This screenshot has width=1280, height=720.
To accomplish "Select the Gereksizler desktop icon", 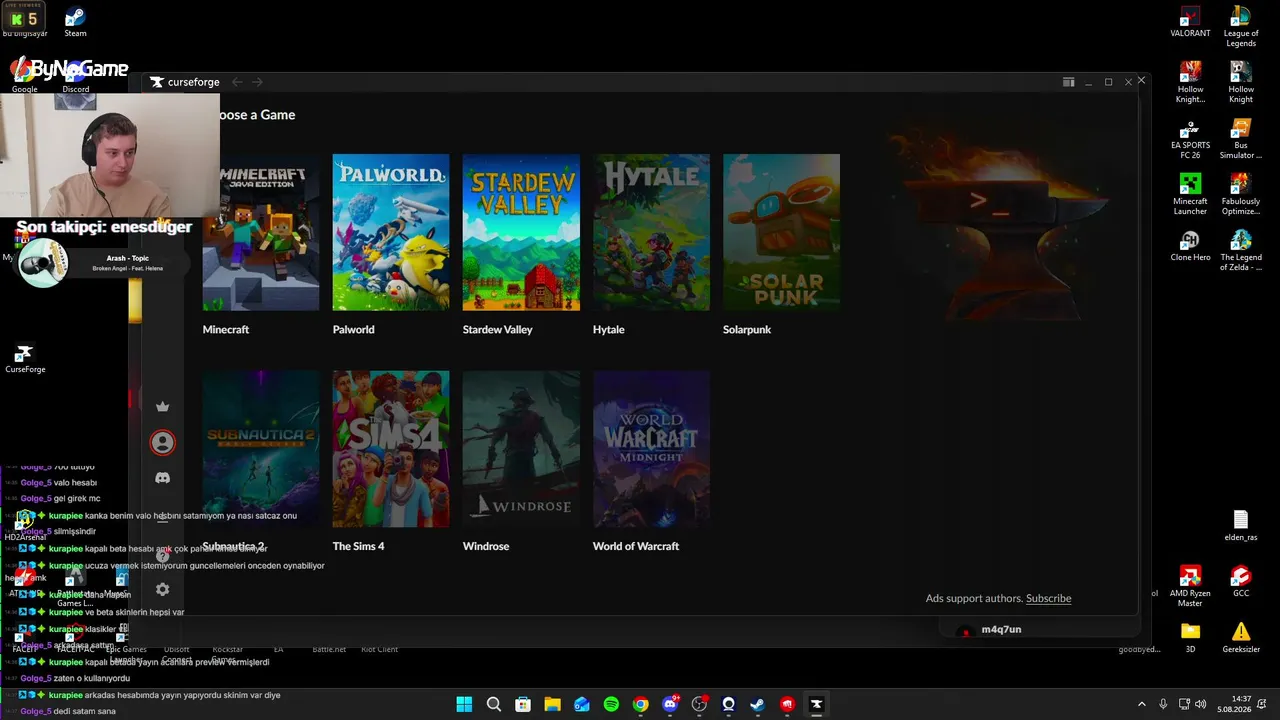I will (x=1241, y=638).
